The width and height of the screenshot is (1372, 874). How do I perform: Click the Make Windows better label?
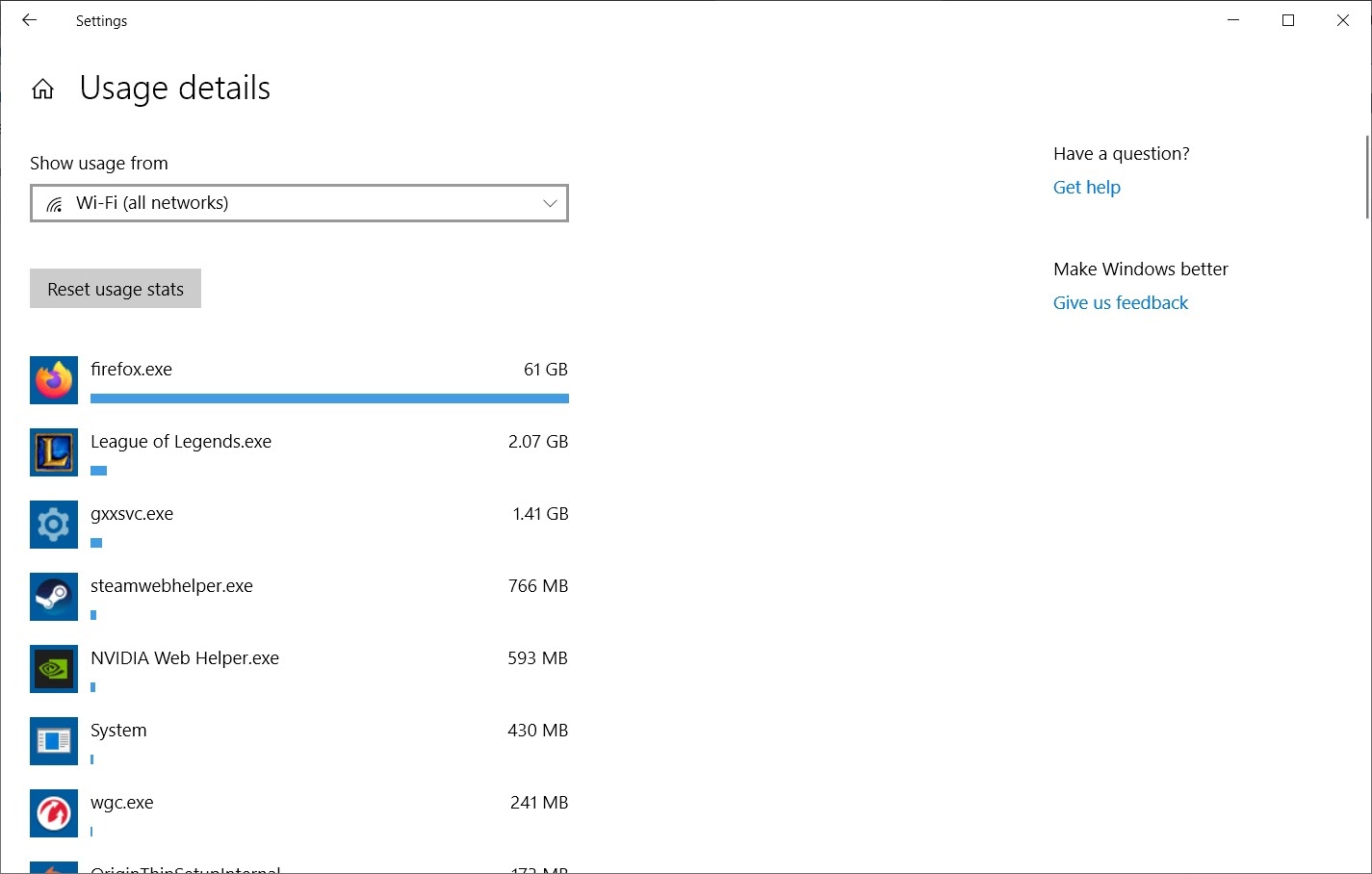coord(1141,270)
